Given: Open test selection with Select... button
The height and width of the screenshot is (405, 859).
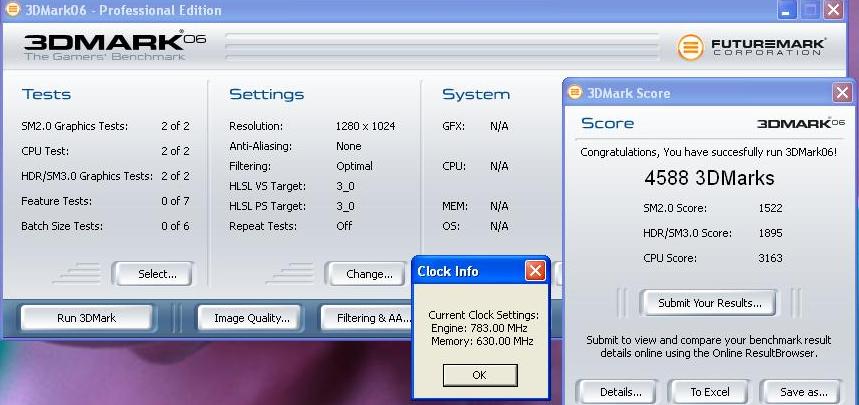Looking at the screenshot, I should [152, 274].
